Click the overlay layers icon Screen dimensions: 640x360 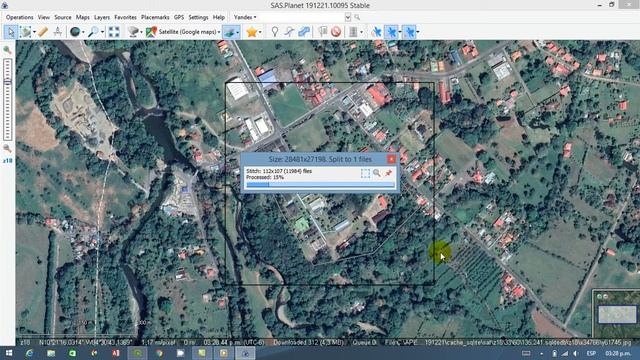[229, 31]
